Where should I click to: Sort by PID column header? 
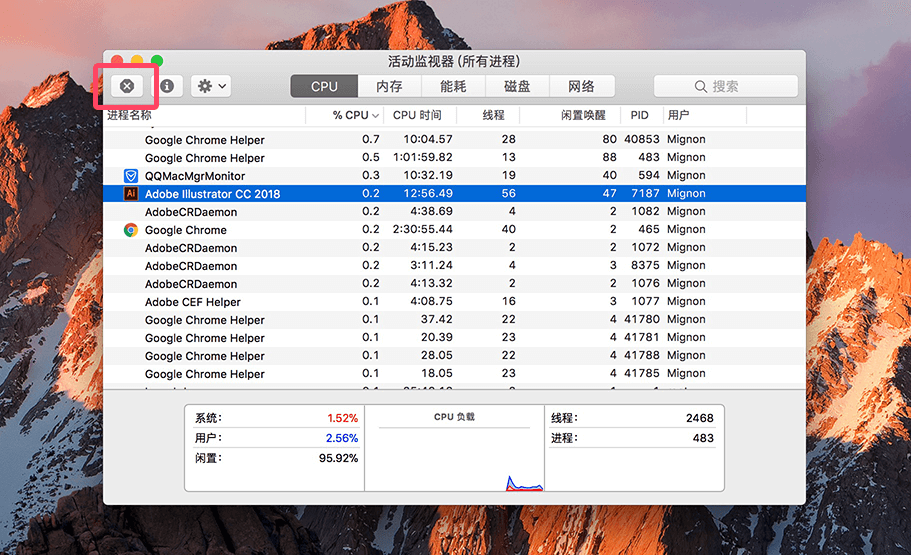coord(640,115)
